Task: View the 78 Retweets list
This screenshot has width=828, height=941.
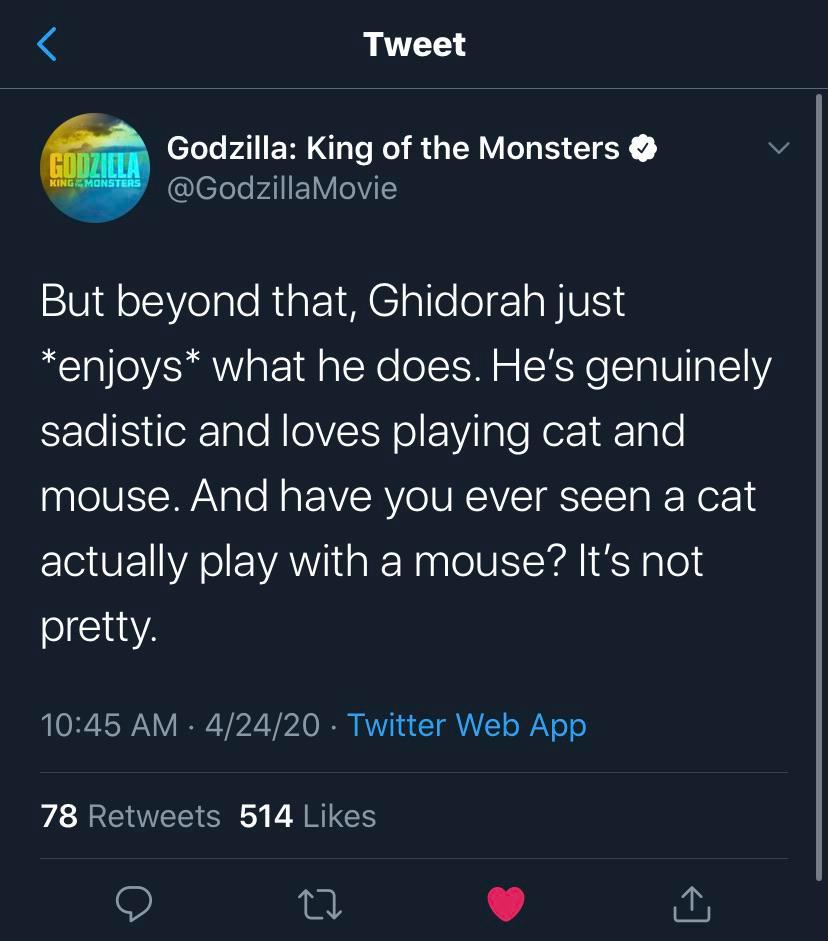Action: pos(130,816)
